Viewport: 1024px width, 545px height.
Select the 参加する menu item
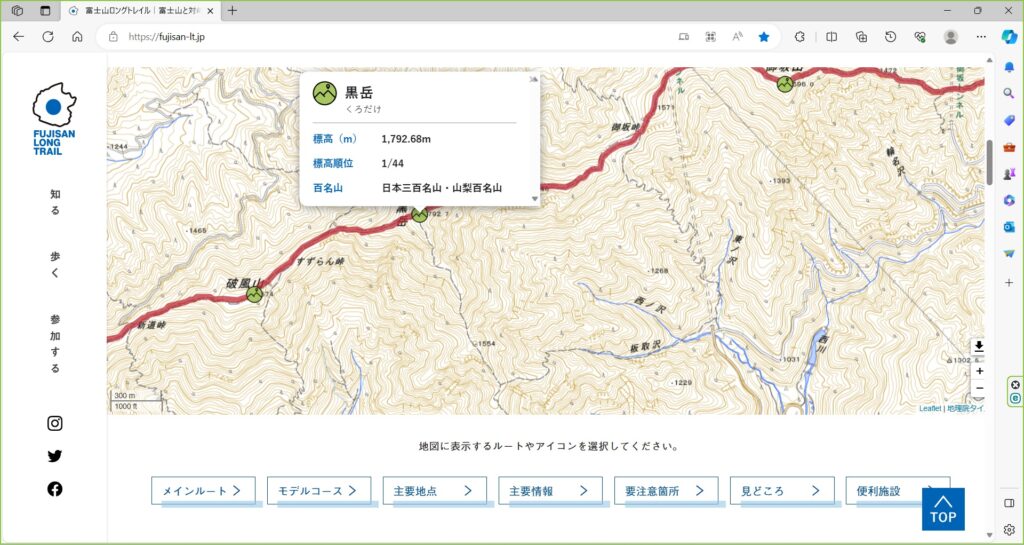(x=55, y=344)
